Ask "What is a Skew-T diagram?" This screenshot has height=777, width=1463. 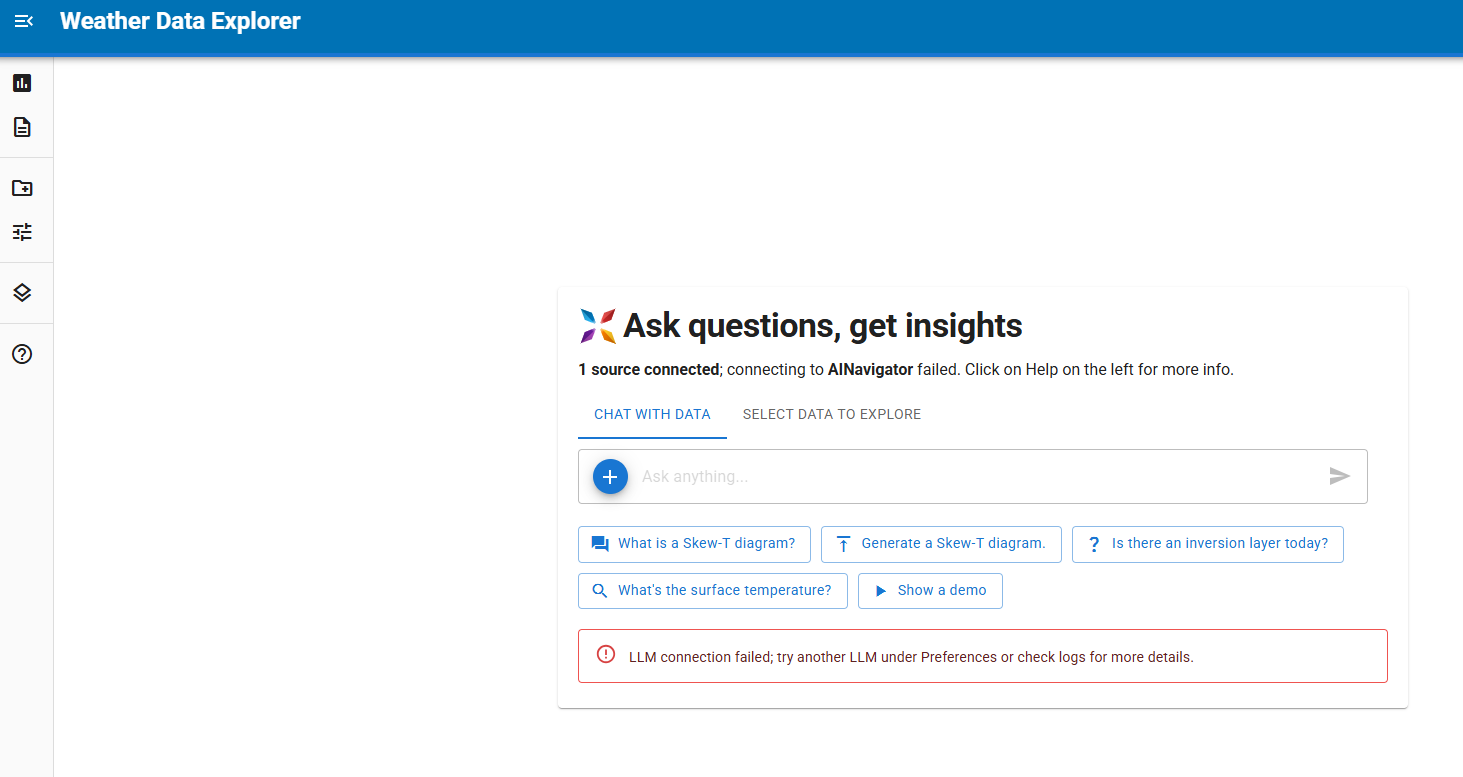tap(694, 544)
